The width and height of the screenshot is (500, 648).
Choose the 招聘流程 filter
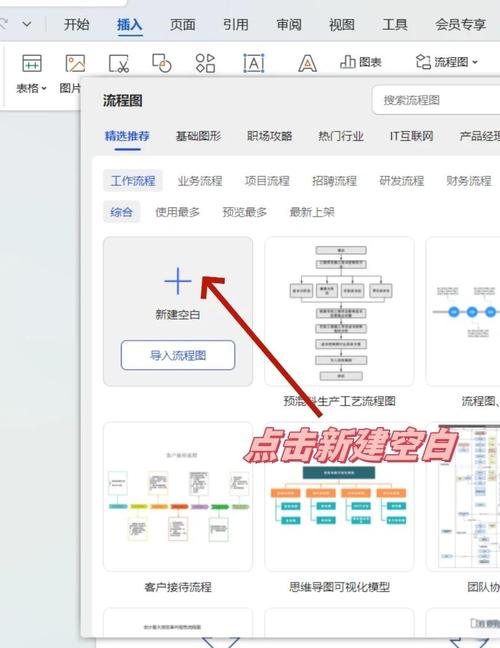point(335,181)
